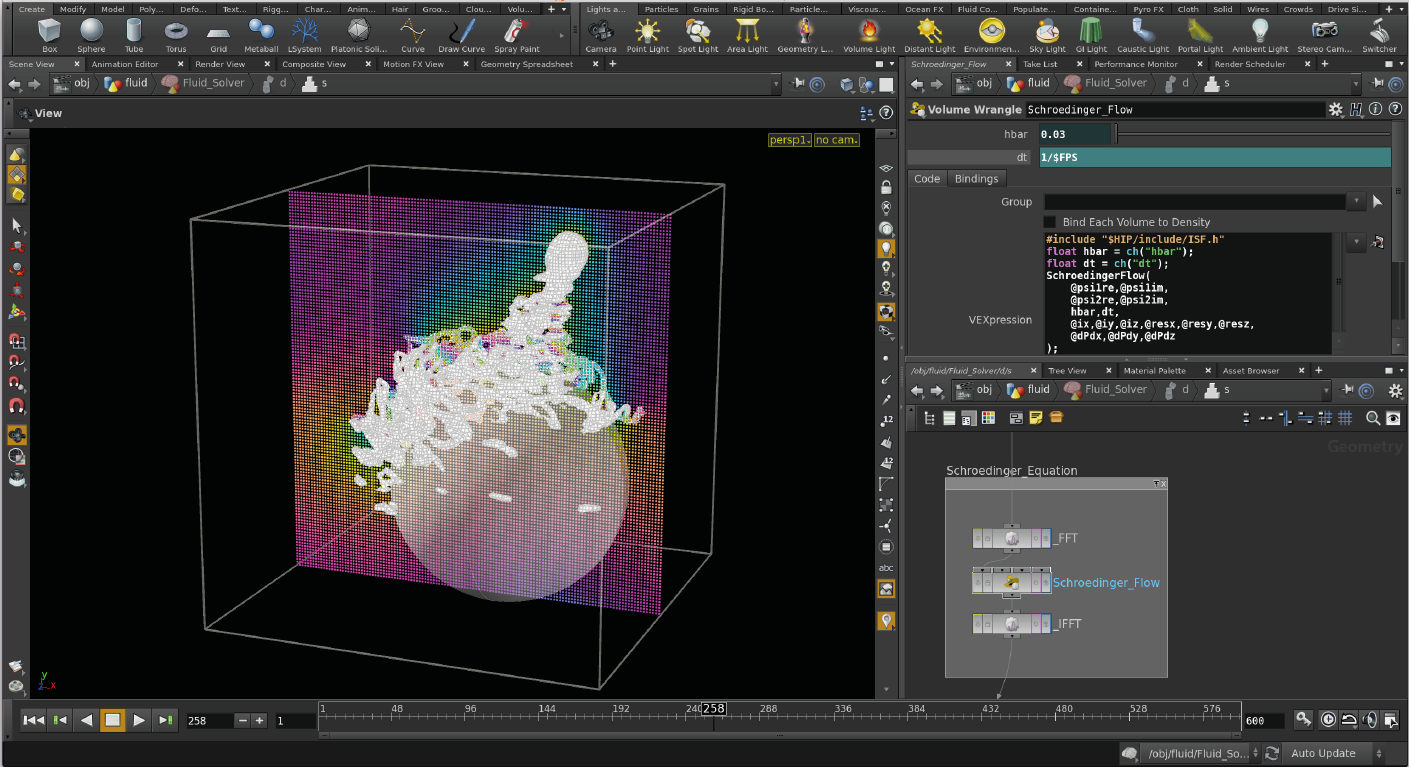
Task: Select the Volume Light tool
Action: pyautogui.click(x=869, y=35)
